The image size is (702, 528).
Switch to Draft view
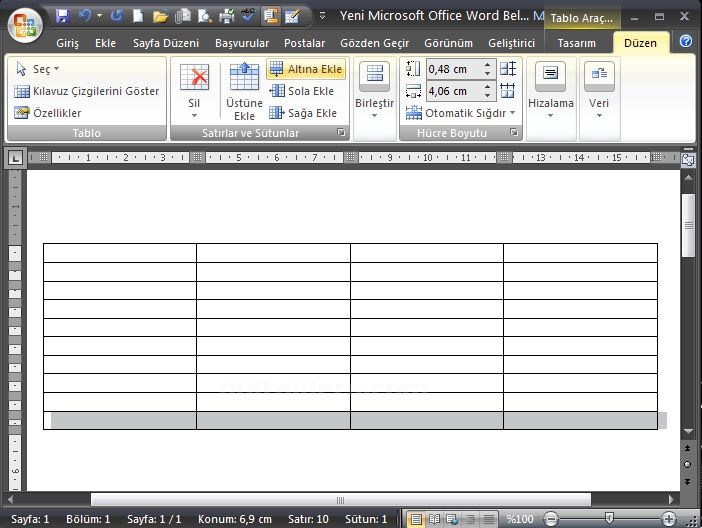pos(488,519)
